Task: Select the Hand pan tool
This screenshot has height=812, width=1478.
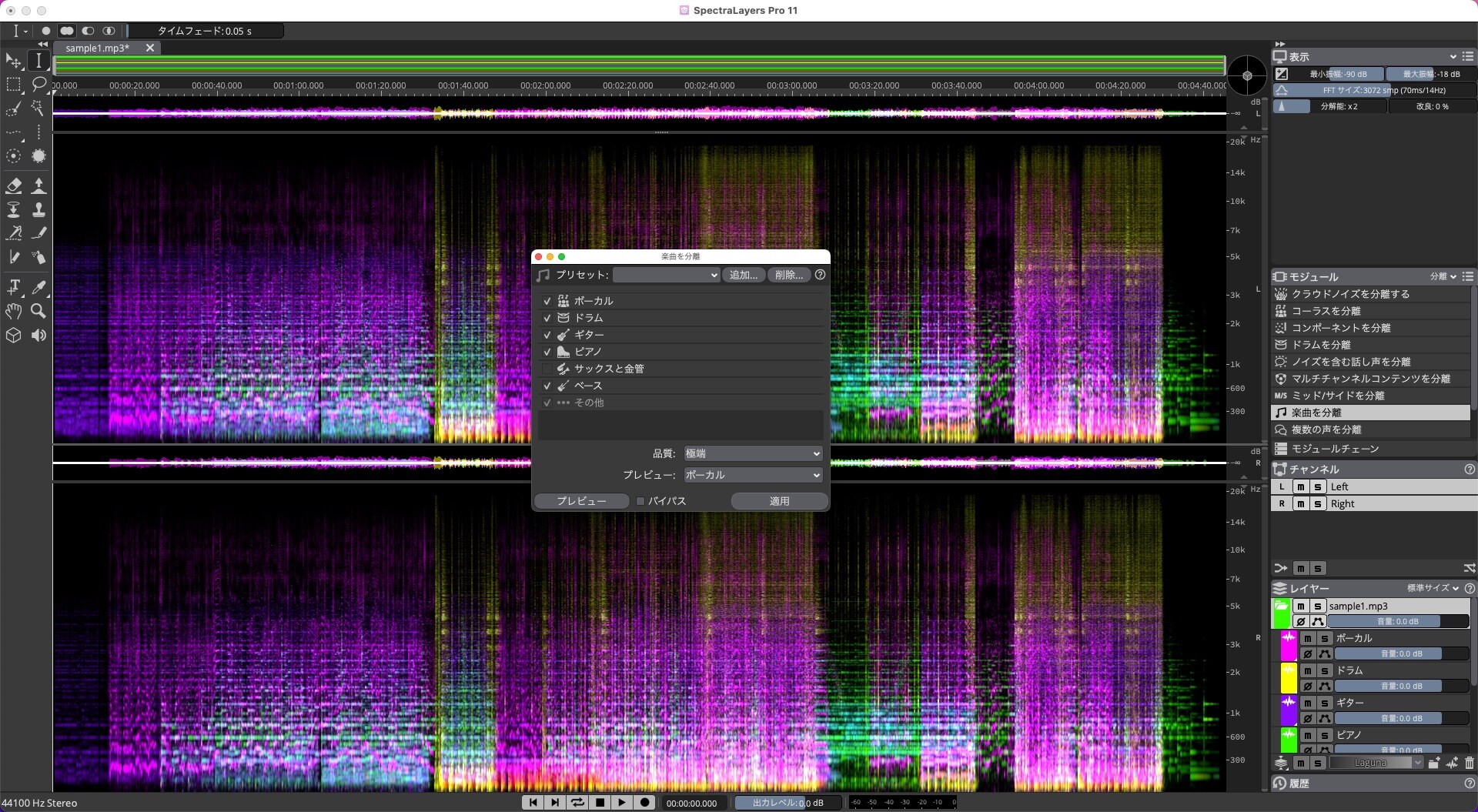Action: (13, 312)
